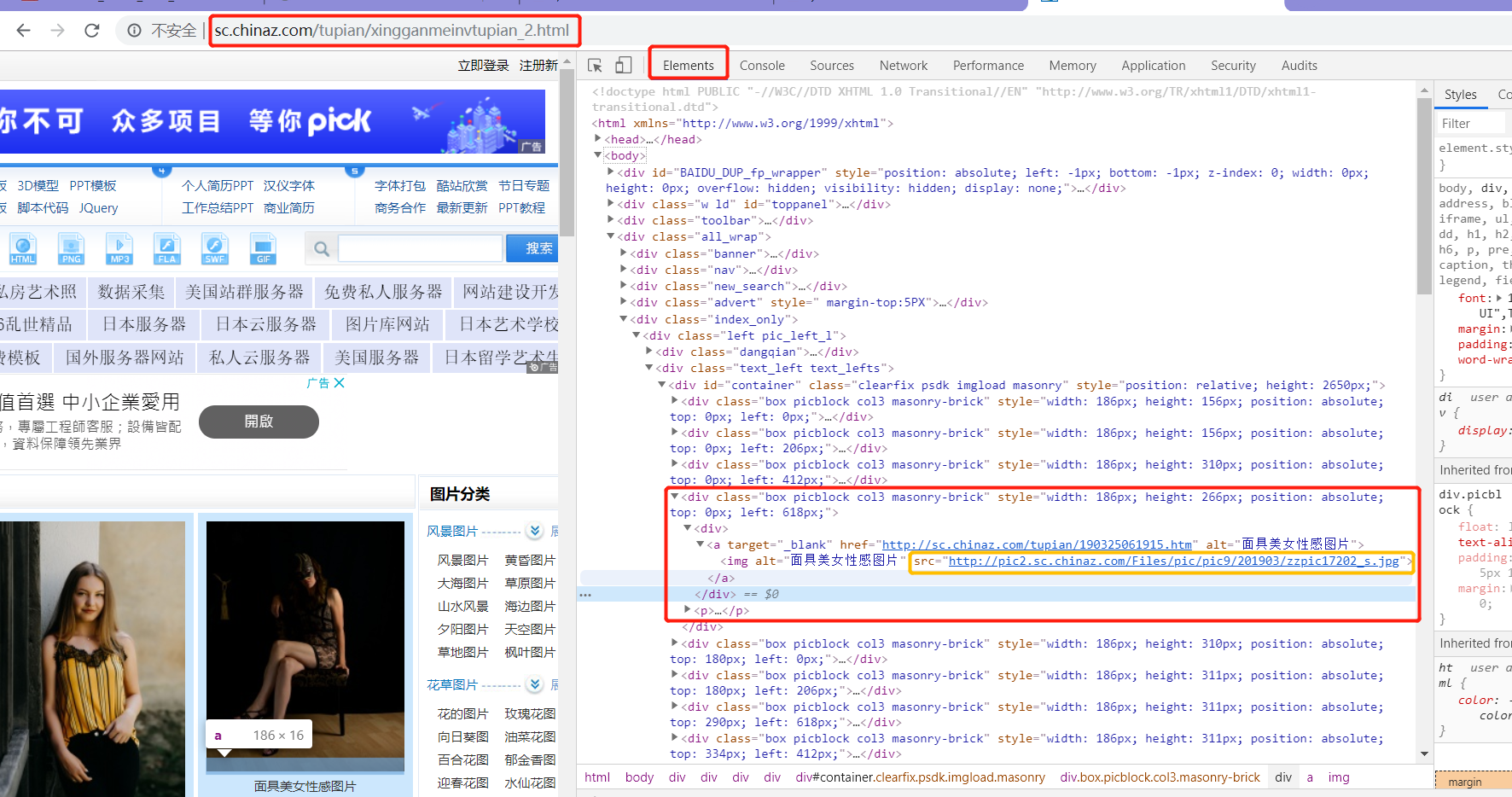Expand the head element node
1512x797 pixels.
click(597, 139)
